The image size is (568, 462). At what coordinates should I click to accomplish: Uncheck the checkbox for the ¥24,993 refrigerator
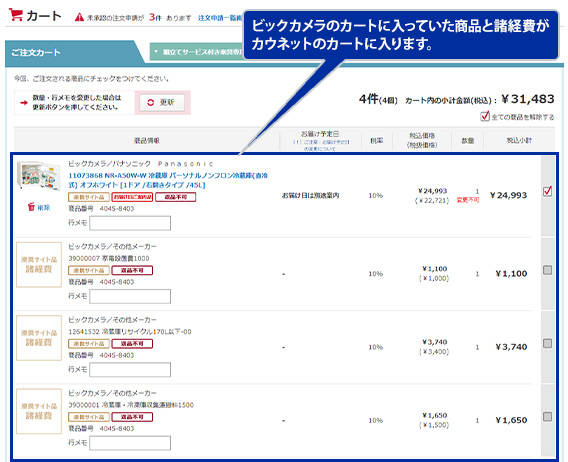(x=547, y=191)
